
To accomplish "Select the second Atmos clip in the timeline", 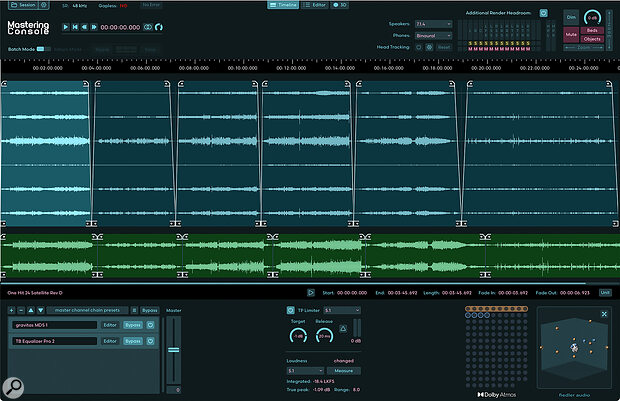I will click(x=132, y=153).
